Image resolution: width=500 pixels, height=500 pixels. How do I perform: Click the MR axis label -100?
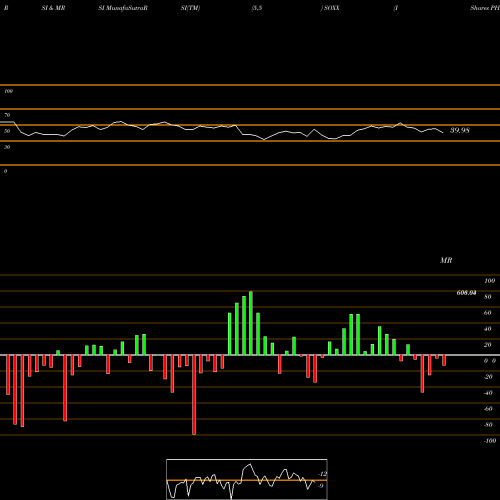(x=490, y=441)
